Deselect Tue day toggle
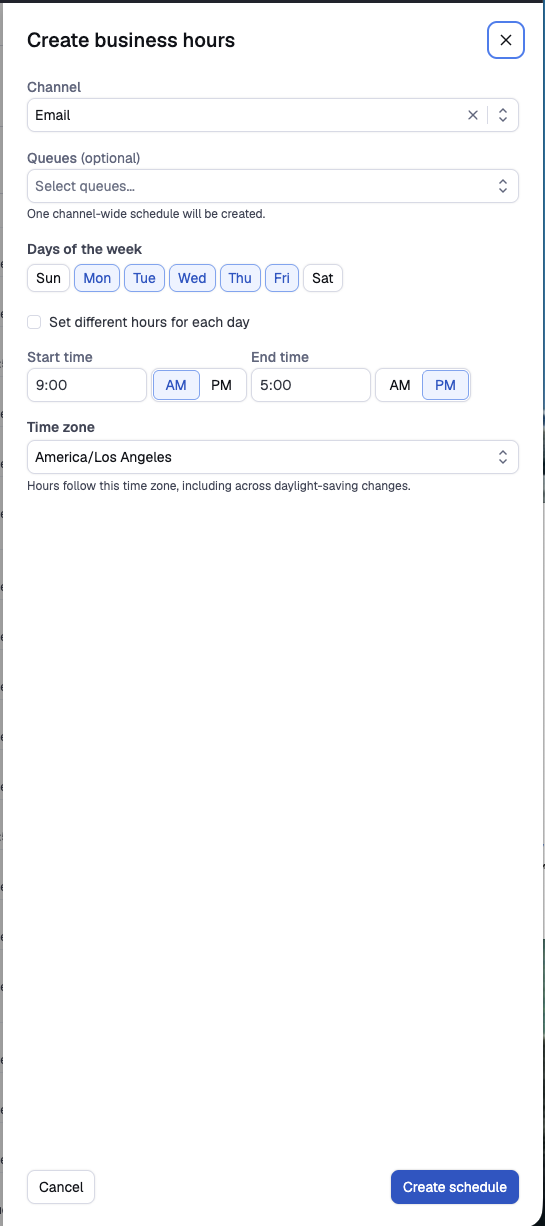The width and height of the screenshot is (545, 1226). 144,278
